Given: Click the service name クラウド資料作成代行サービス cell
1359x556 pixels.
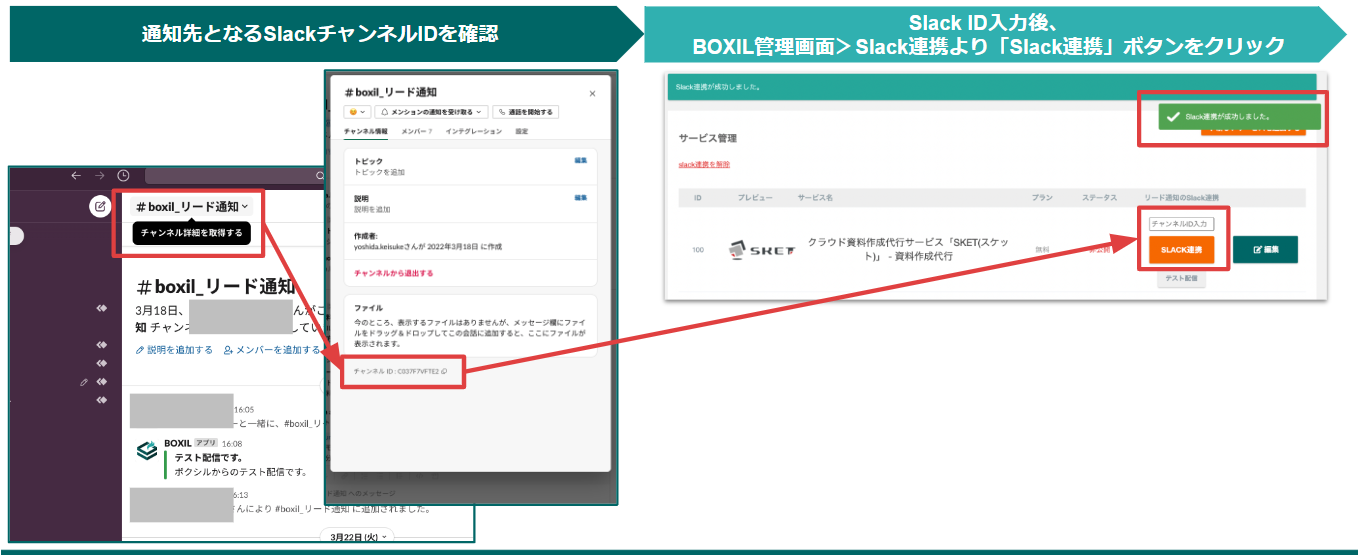Looking at the screenshot, I should pos(909,249).
